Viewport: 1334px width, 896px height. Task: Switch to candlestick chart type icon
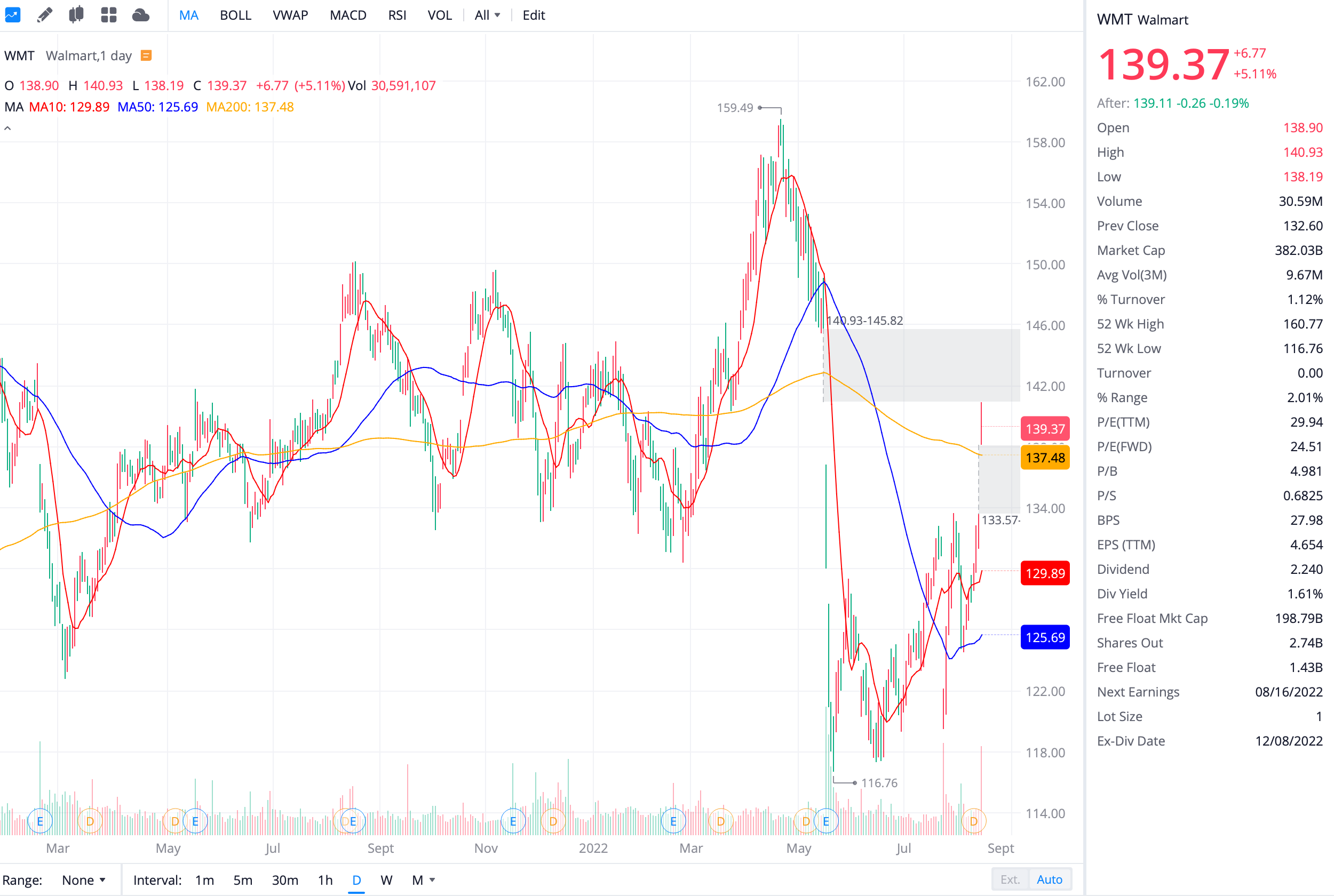click(76, 14)
